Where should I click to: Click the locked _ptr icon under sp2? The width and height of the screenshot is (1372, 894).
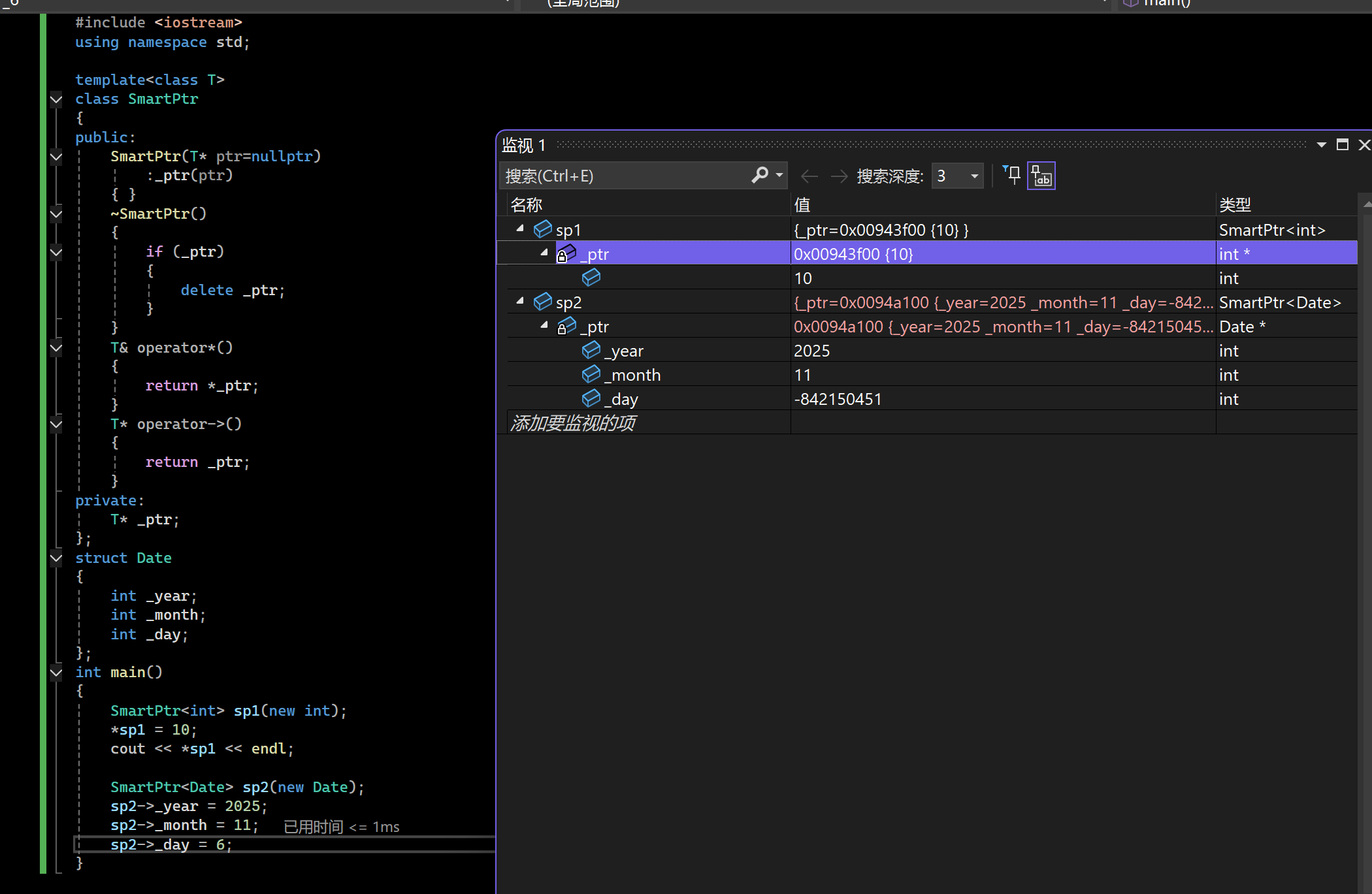566,326
